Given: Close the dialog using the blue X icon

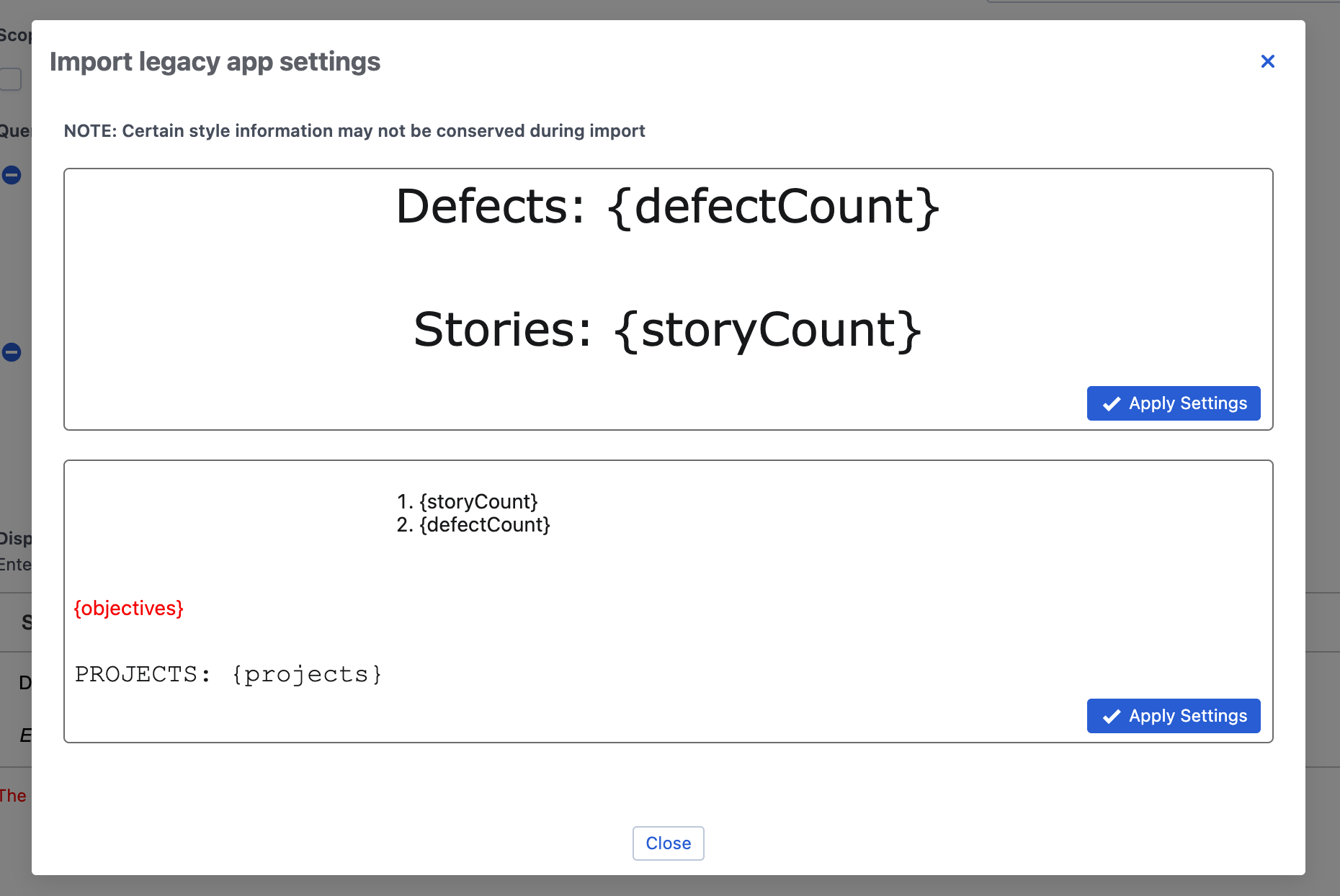Looking at the screenshot, I should click(x=1268, y=61).
